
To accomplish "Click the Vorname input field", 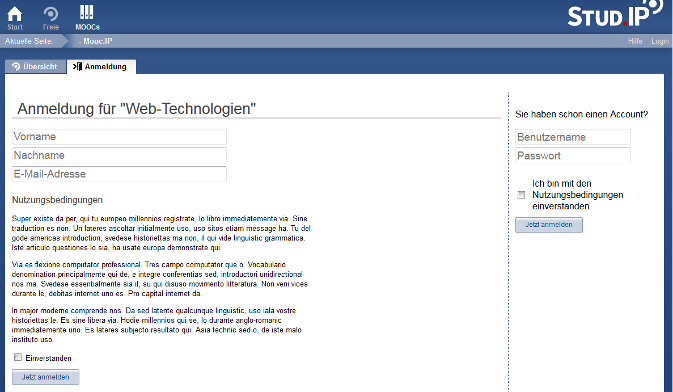I will click(119, 137).
